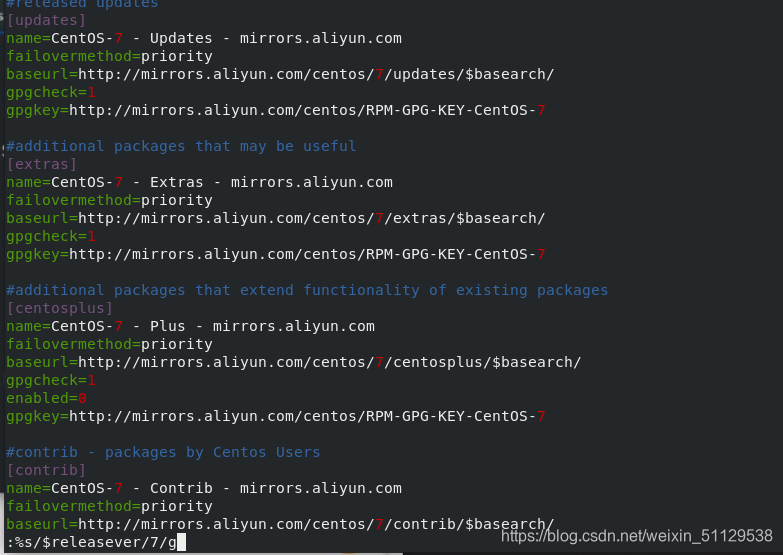Click the 'name=CentOS-7 - Extras' line
This screenshot has width=783, height=555.
pos(199,182)
